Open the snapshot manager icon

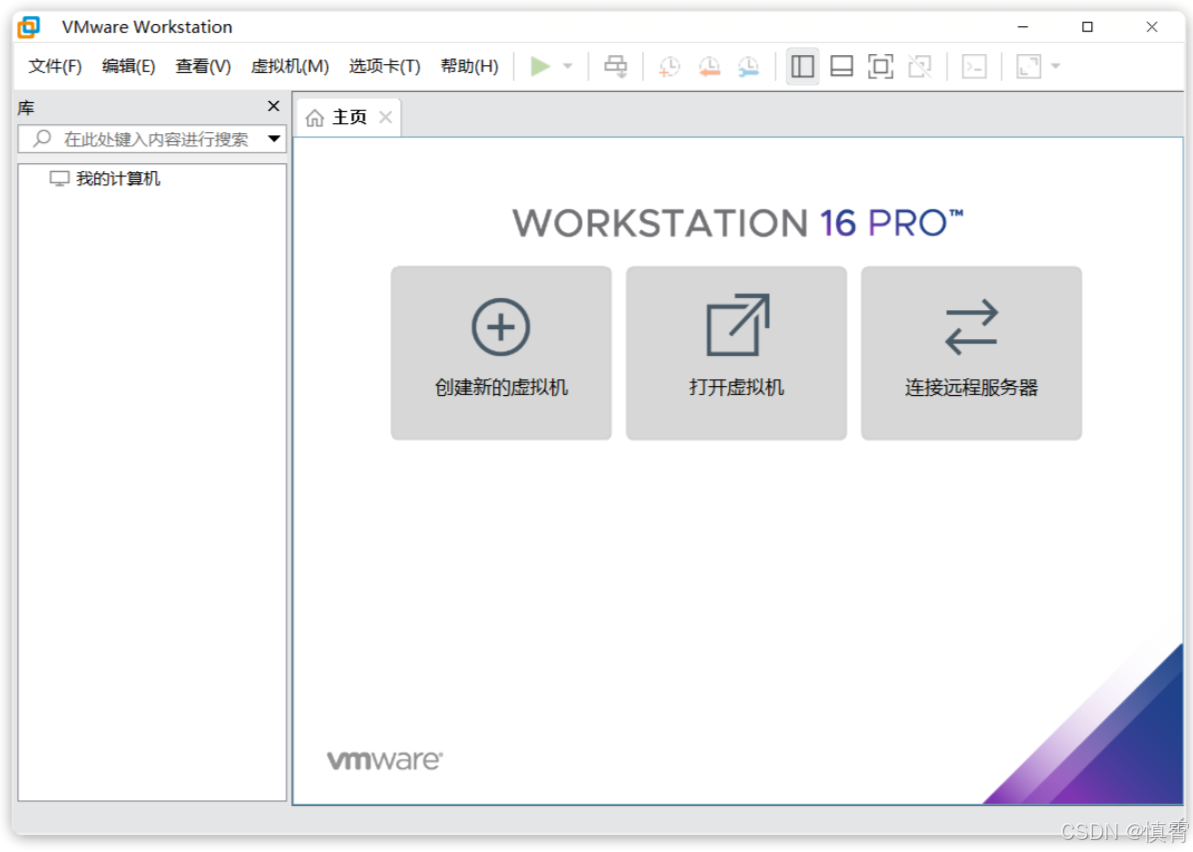tap(749, 66)
